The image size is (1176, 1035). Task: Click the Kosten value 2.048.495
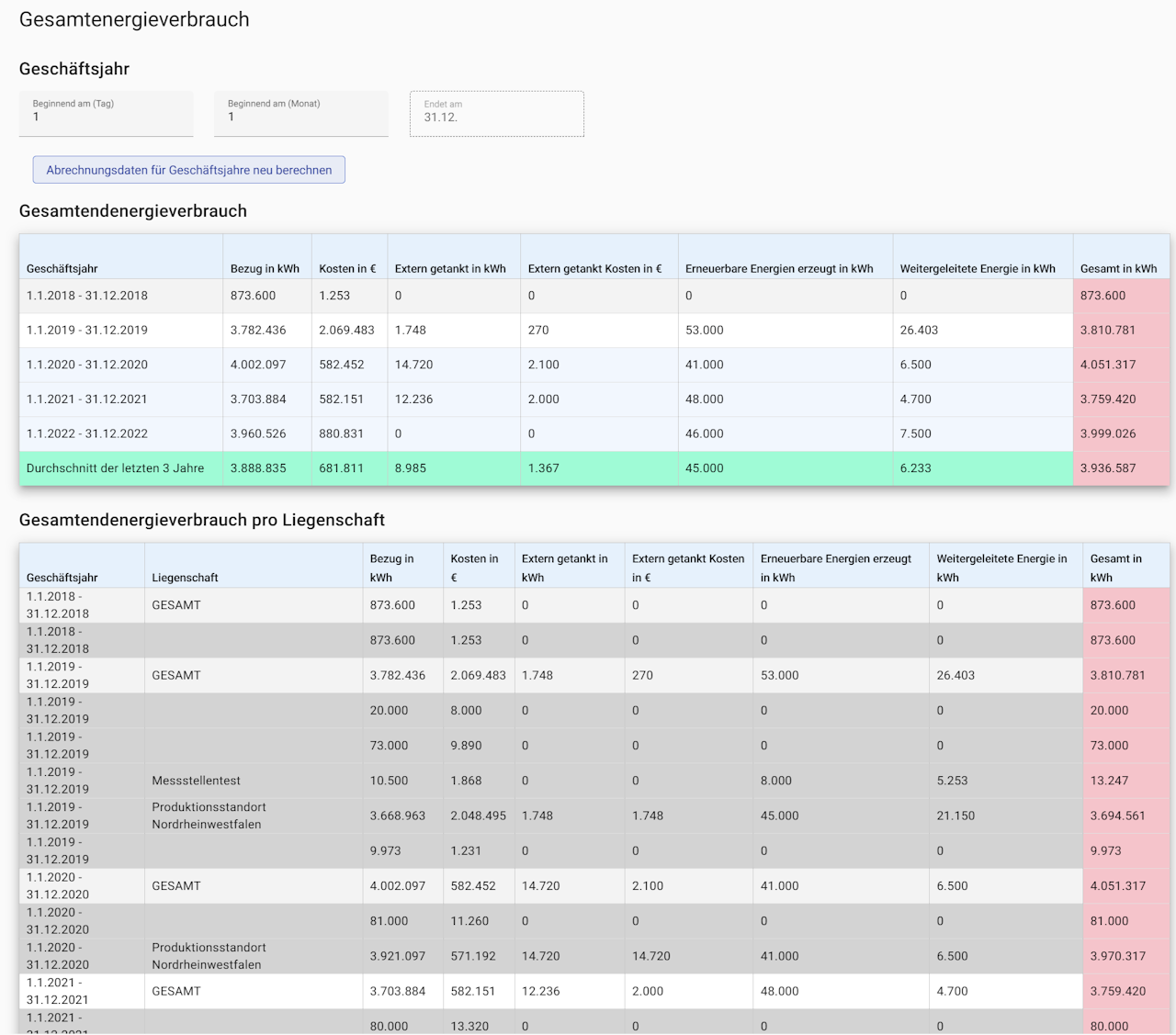click(478, 816)
